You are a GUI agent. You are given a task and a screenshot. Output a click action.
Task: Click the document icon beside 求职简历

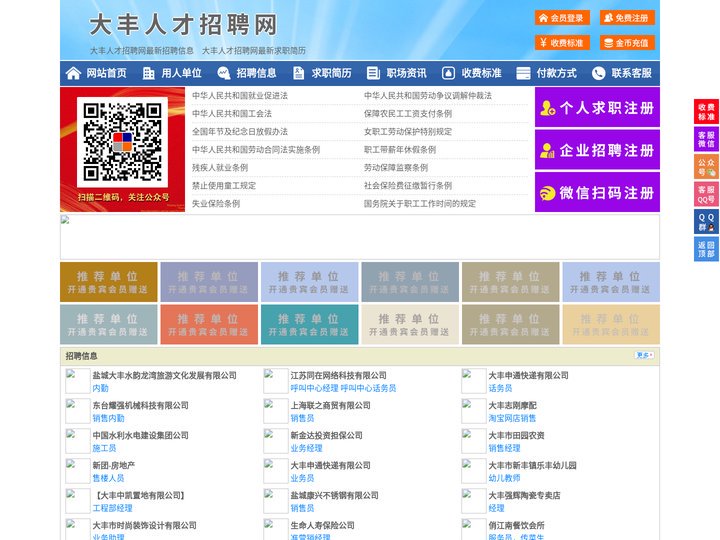tap(298, 73)
